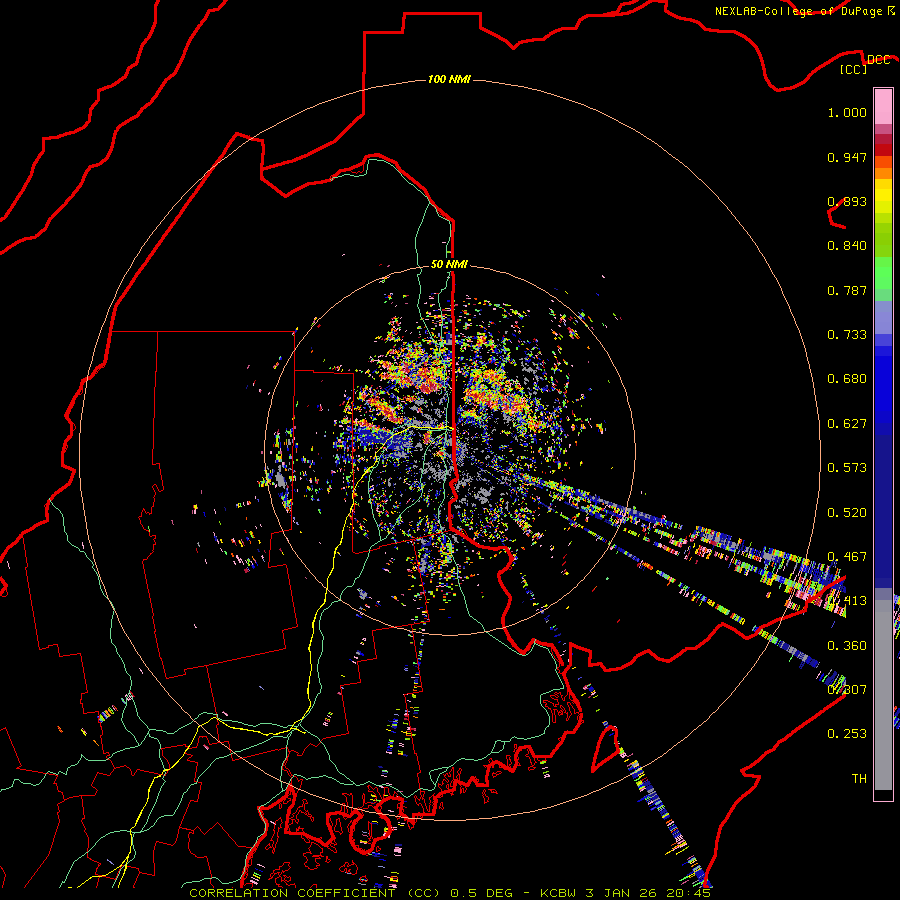Click the 0.253 color scale value
This screenshot has width=900, height=900.
[x=847, y=734]
